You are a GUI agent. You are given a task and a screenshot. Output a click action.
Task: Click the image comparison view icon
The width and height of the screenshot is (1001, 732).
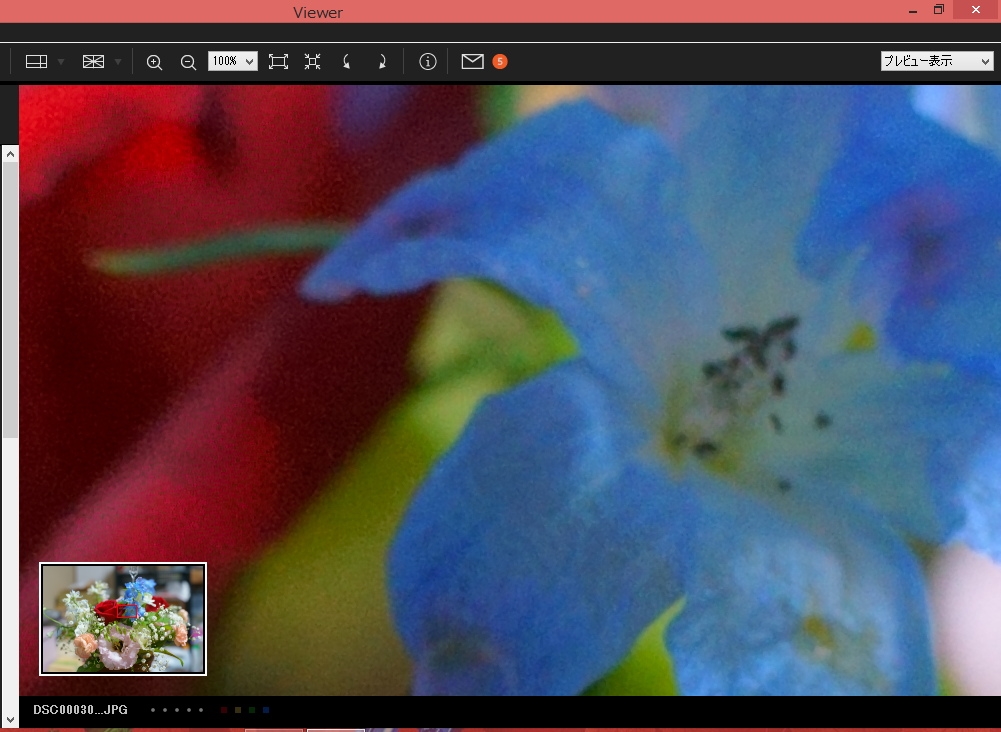pos(93,61)
